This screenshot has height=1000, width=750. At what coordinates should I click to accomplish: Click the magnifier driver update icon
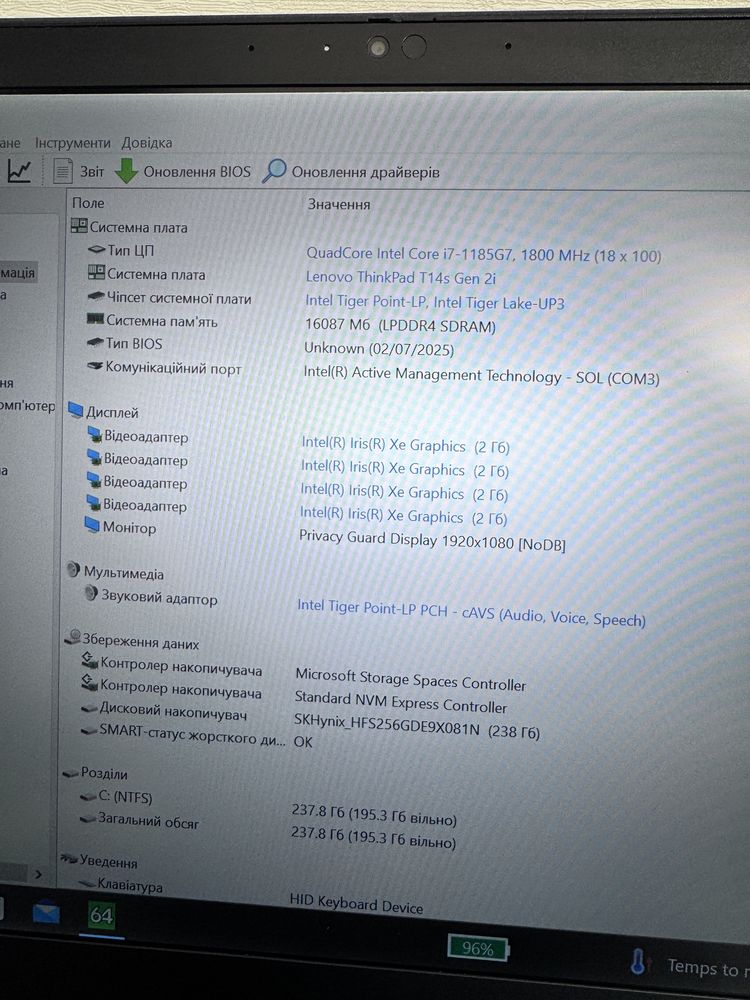274,171
